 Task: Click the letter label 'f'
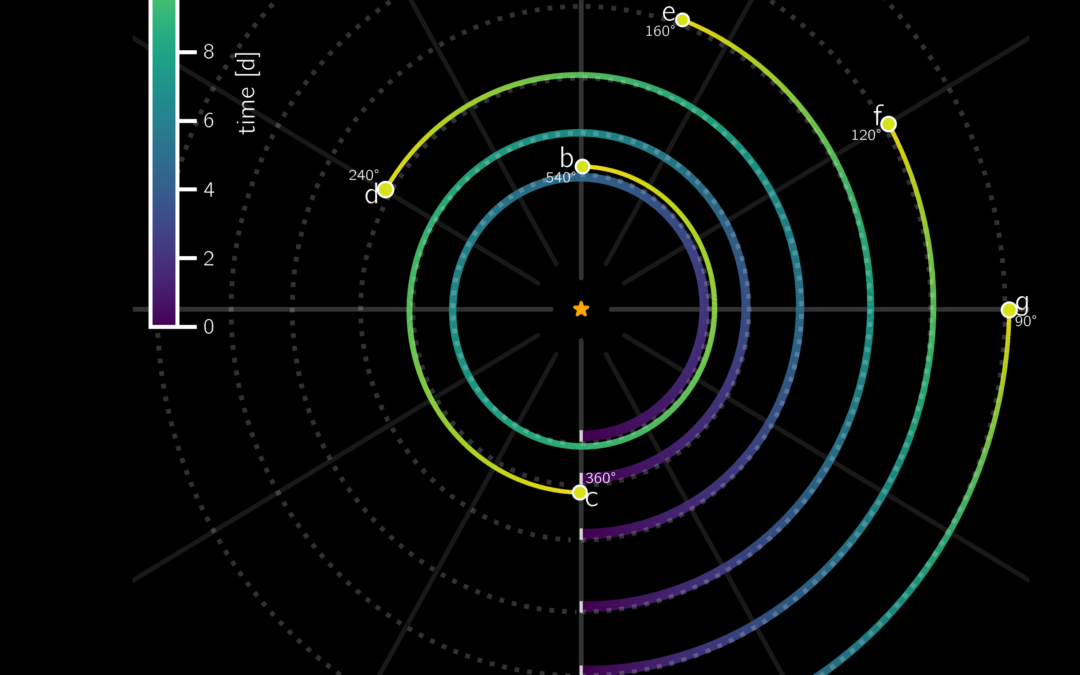pos(878,115)
